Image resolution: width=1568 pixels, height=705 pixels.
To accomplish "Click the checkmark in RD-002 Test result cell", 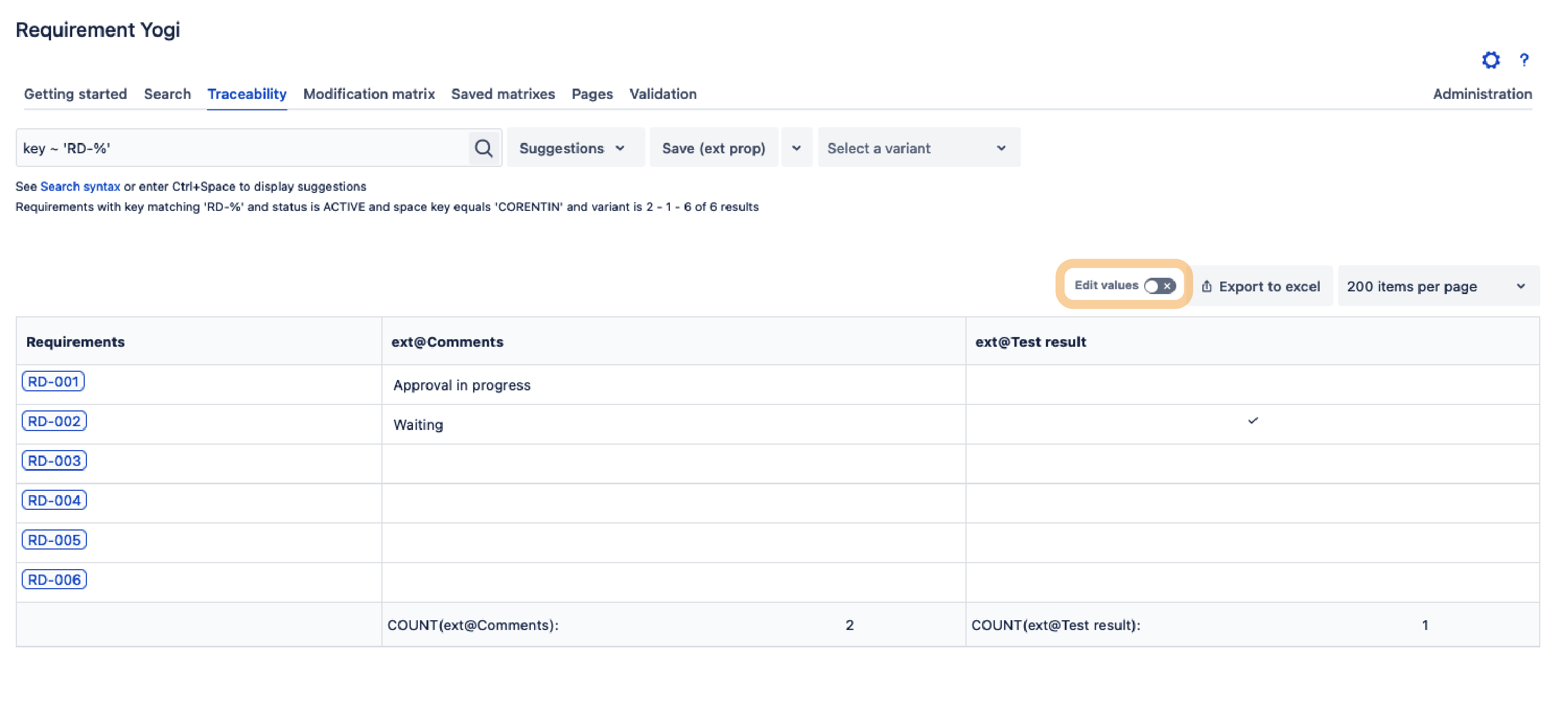I will pos(1253,420).
